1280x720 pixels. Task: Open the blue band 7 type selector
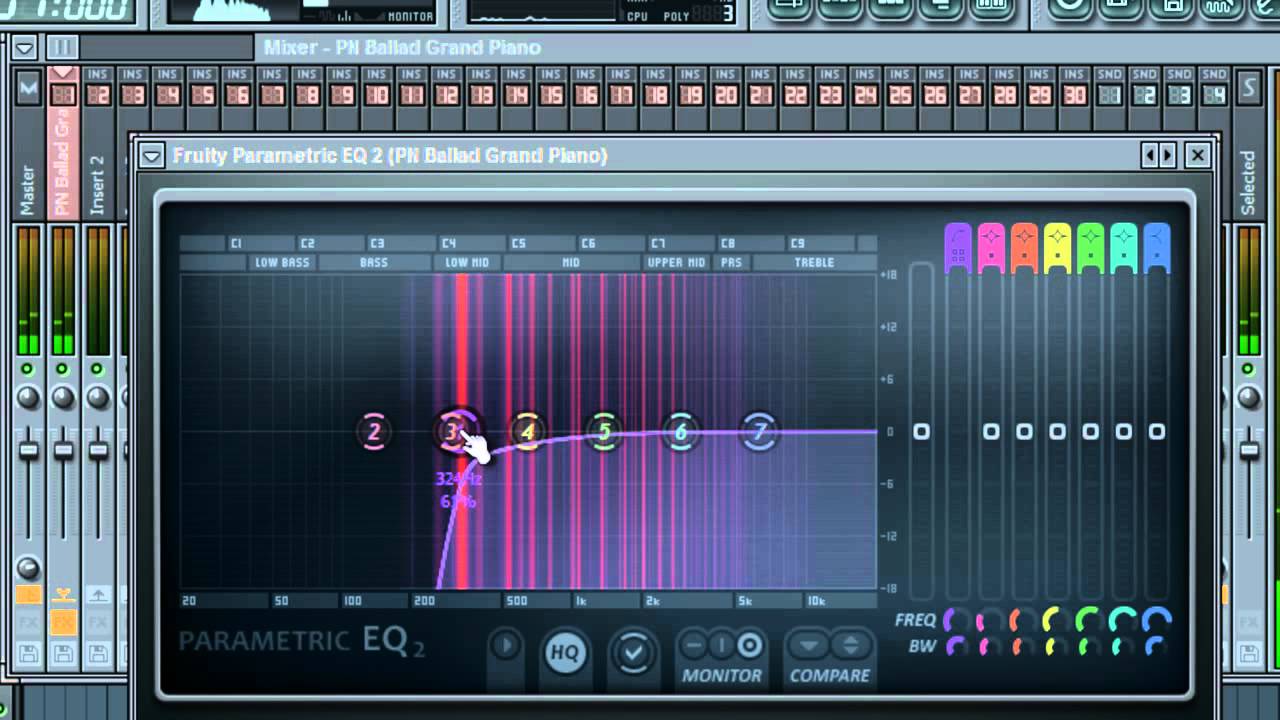(1157, 248)
